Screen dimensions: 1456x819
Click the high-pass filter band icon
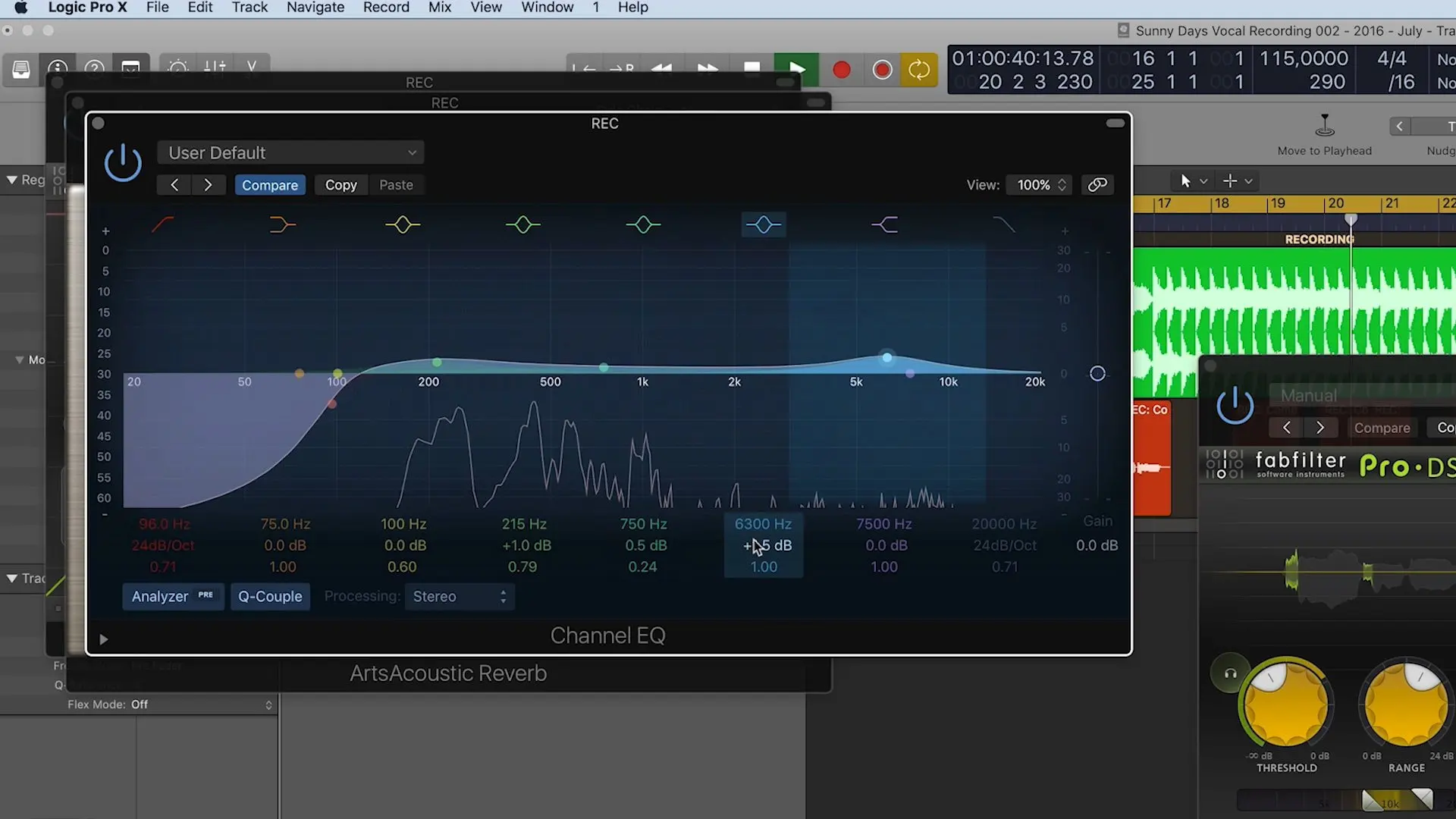(162, 224)
